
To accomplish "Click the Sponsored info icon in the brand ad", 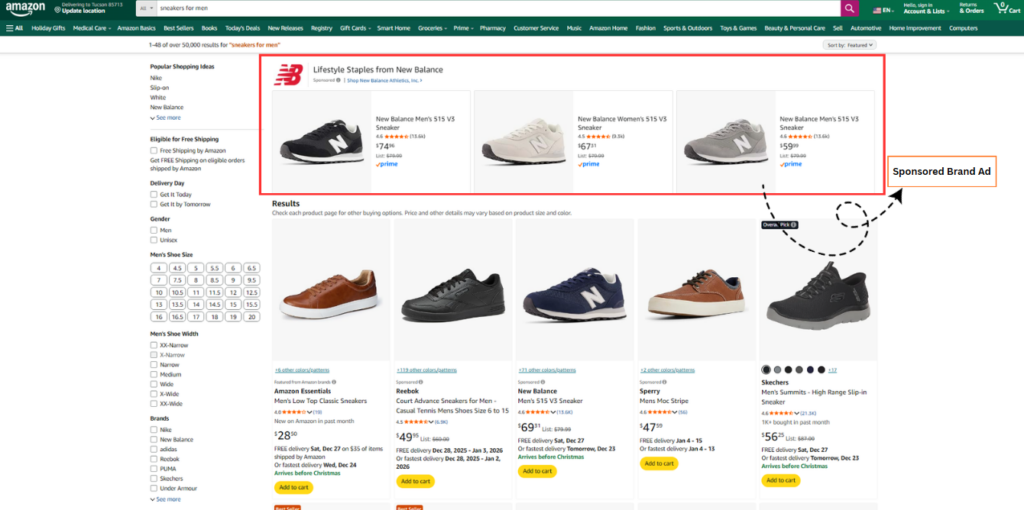I will [338, 80].
